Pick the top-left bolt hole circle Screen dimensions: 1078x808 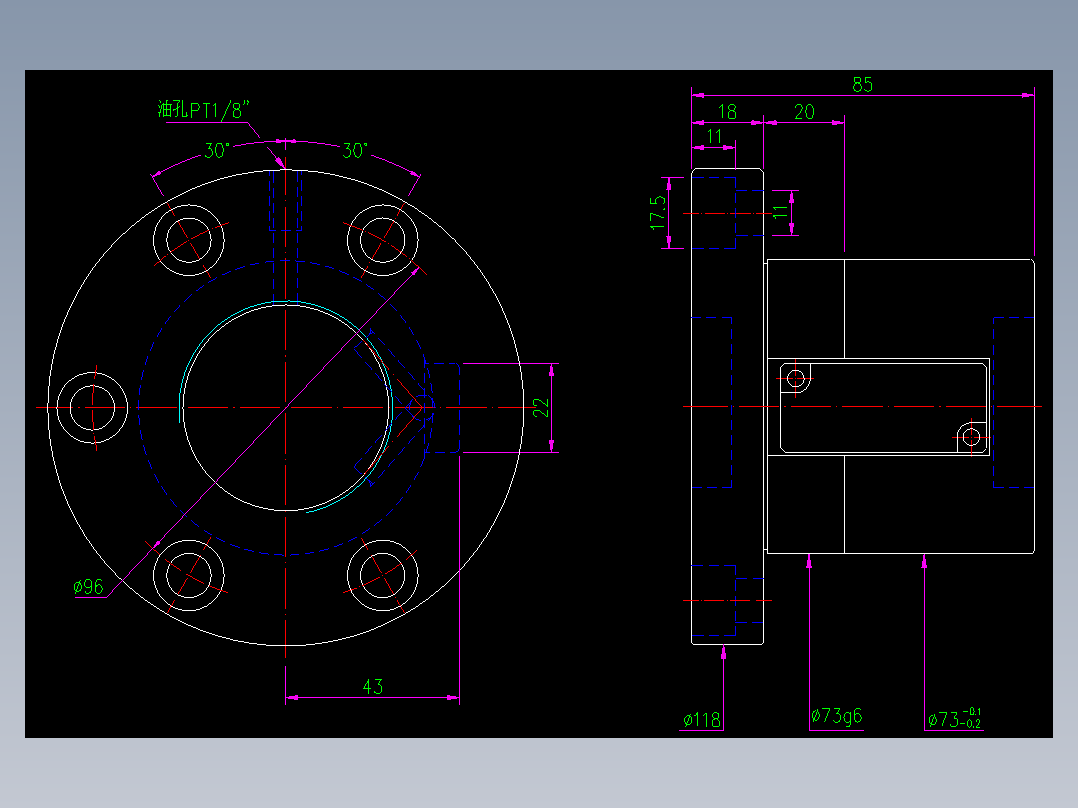[x=188, y=240]
